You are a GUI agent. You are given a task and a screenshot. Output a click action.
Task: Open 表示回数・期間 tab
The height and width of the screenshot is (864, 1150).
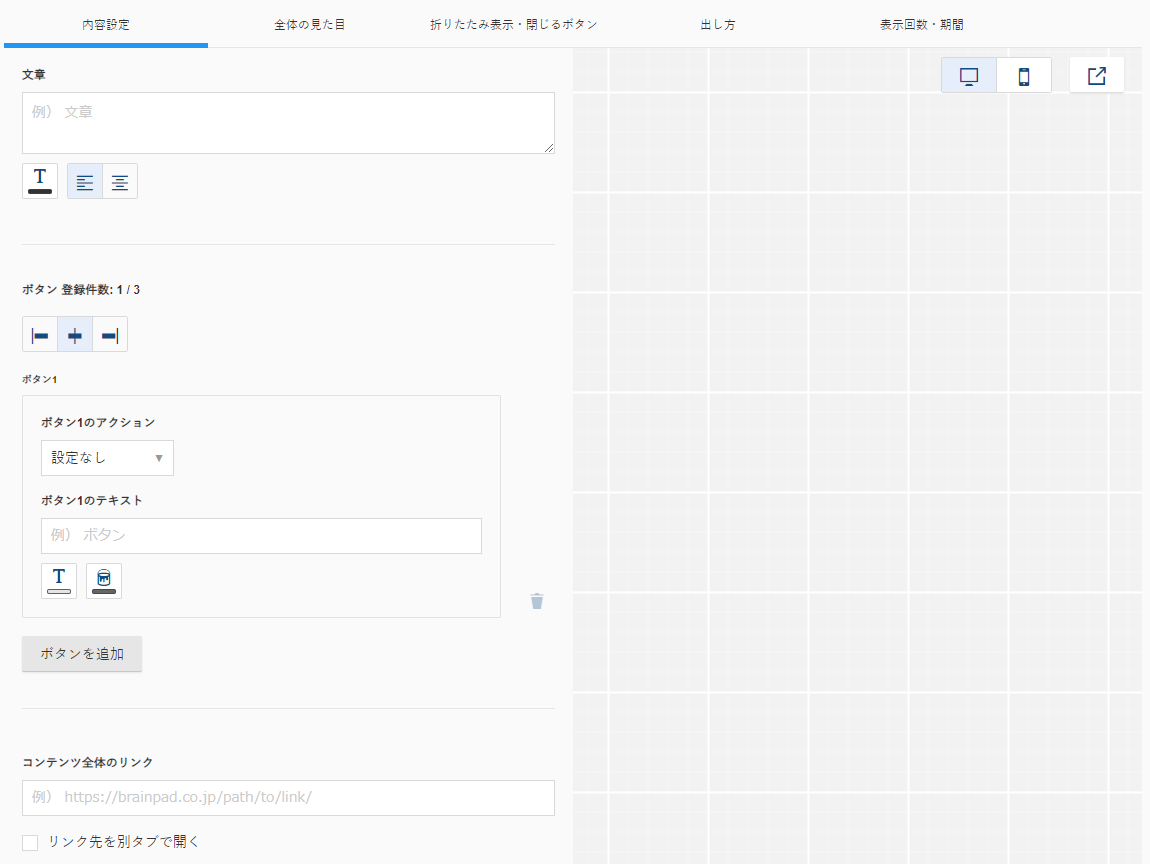(921, 24)
